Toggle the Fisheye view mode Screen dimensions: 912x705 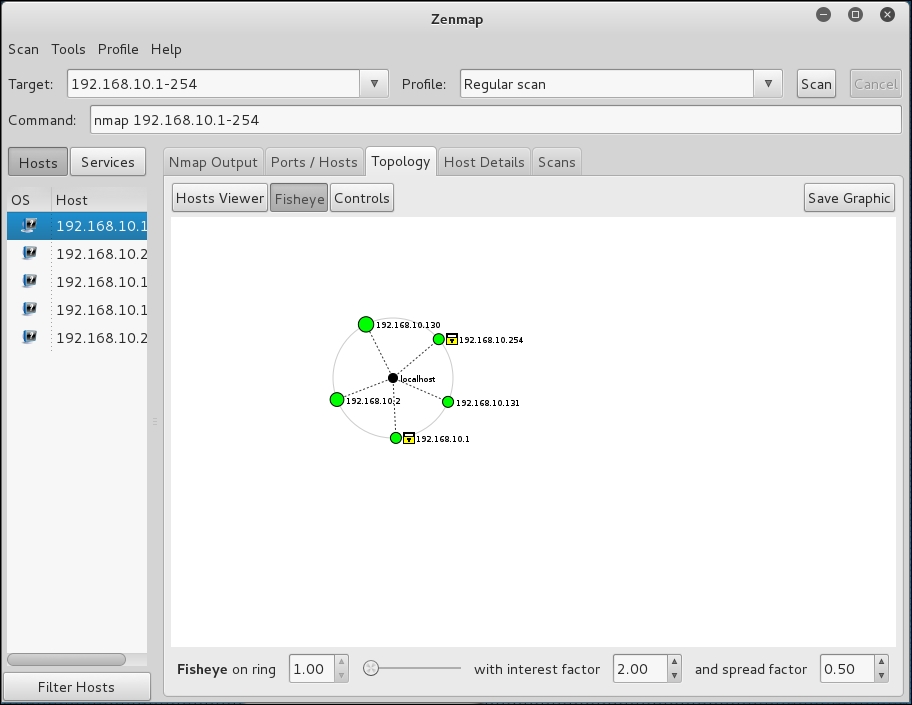[298, 197]
